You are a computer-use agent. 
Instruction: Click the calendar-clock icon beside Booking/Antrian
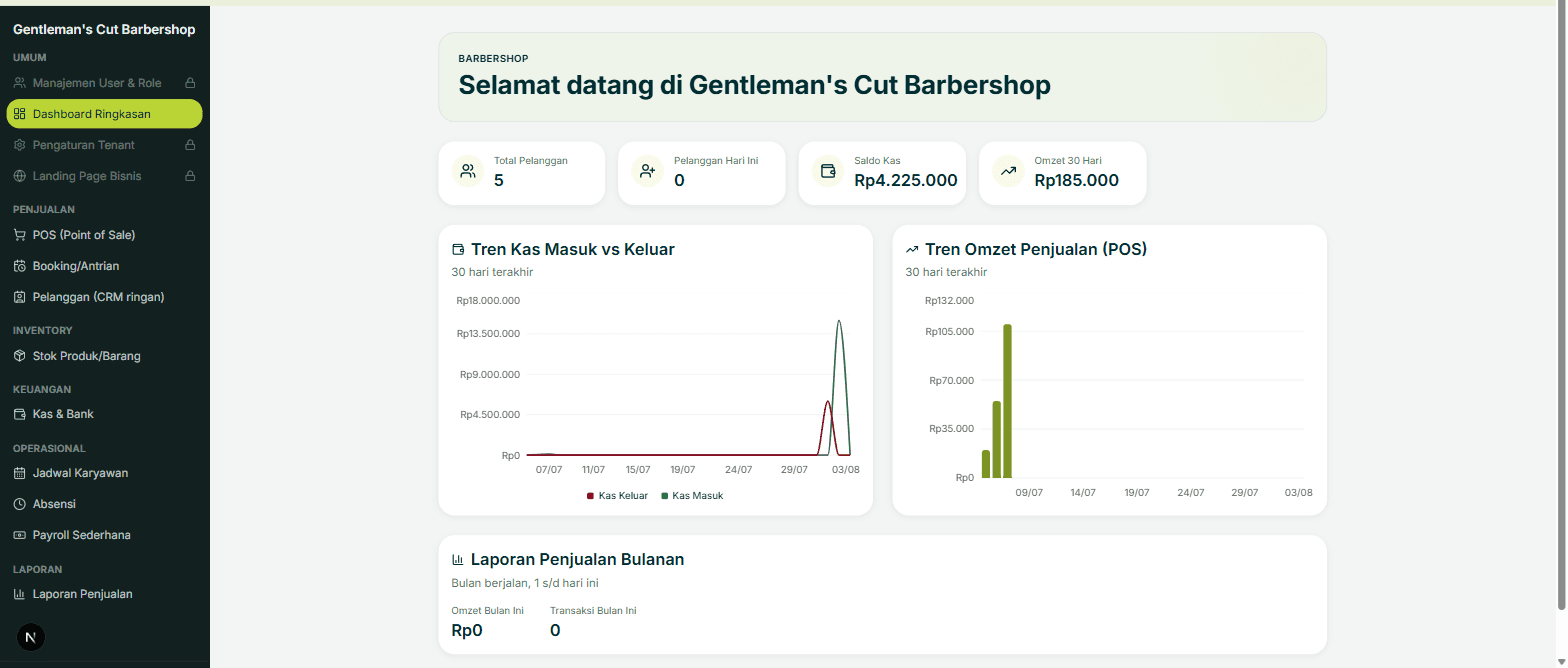(x=20, y=266)
